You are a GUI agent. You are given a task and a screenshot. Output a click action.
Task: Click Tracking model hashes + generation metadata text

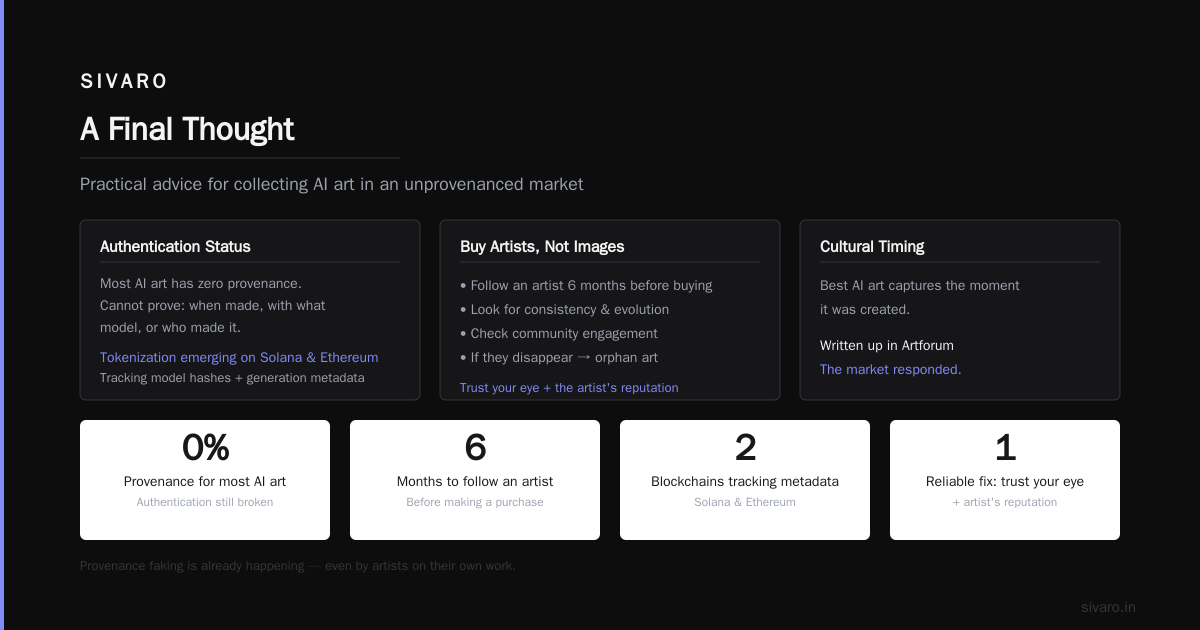point(232,378)
